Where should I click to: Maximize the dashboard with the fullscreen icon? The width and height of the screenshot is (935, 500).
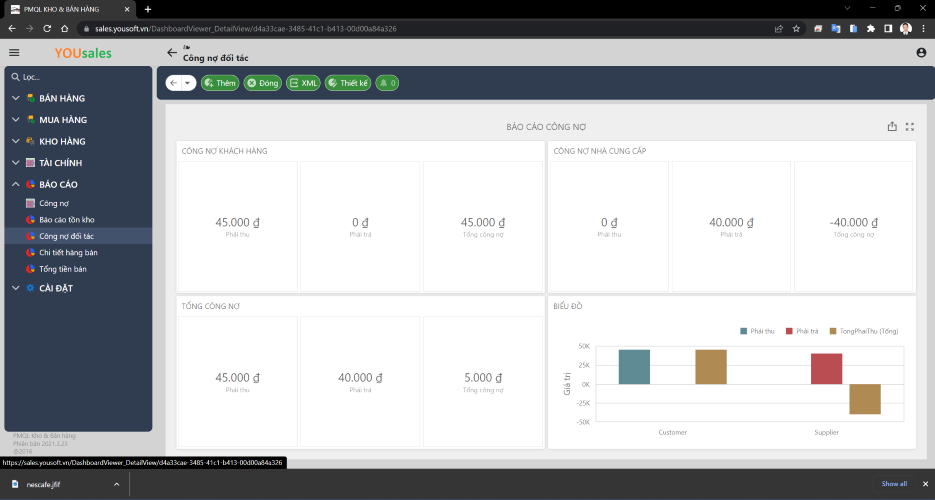click(x=909, y=126)
